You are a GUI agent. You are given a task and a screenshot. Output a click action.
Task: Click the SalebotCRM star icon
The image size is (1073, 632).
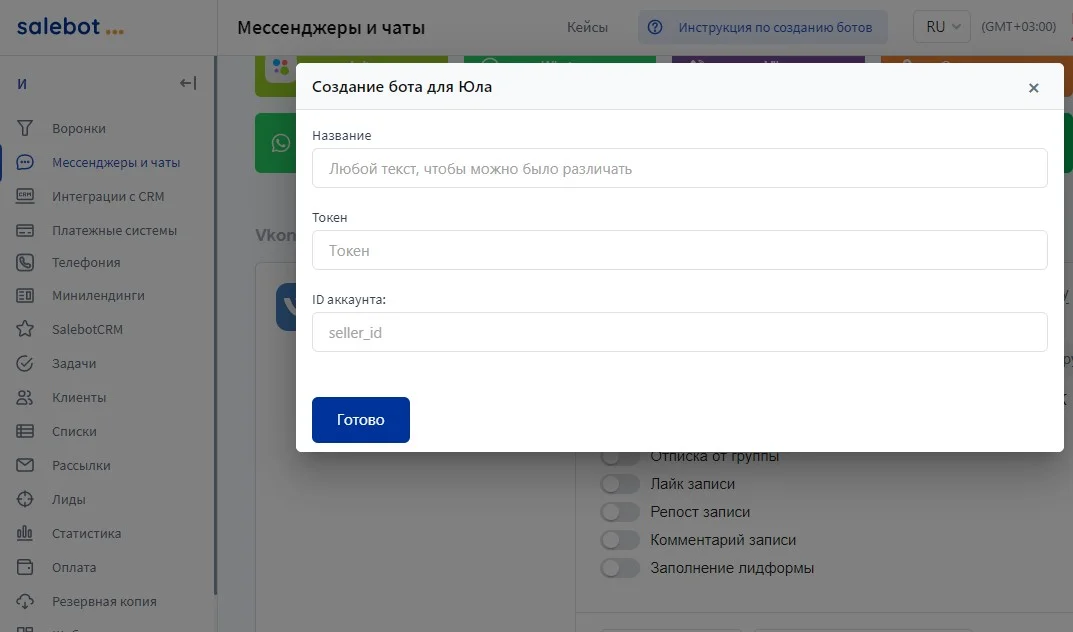(x=26, y=329)
